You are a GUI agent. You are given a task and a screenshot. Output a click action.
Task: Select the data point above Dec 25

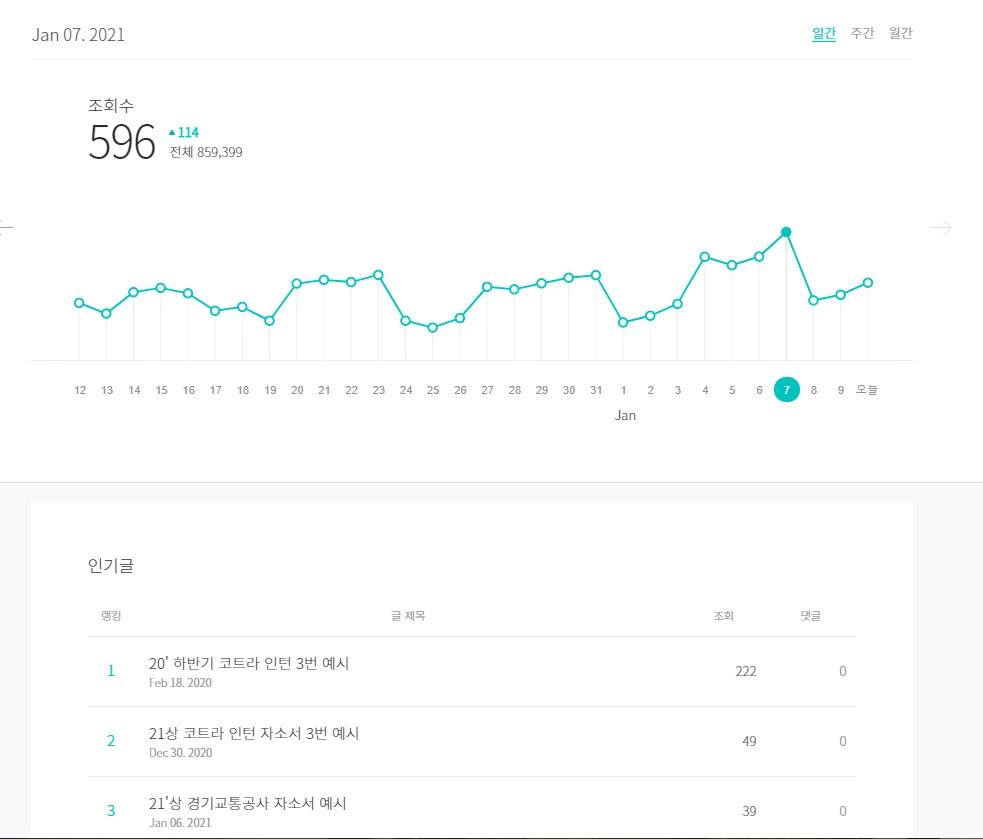pyautogui.click(x=432, y=326)
